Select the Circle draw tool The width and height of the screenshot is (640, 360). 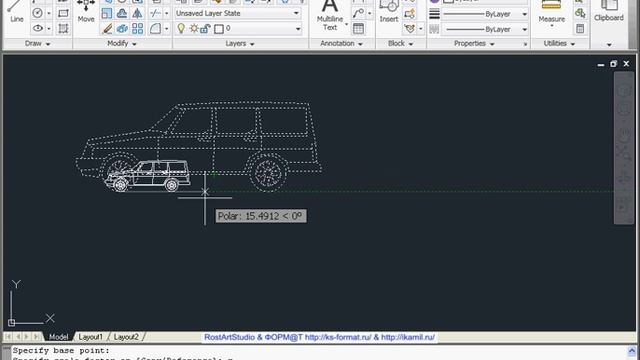(38, 13)
